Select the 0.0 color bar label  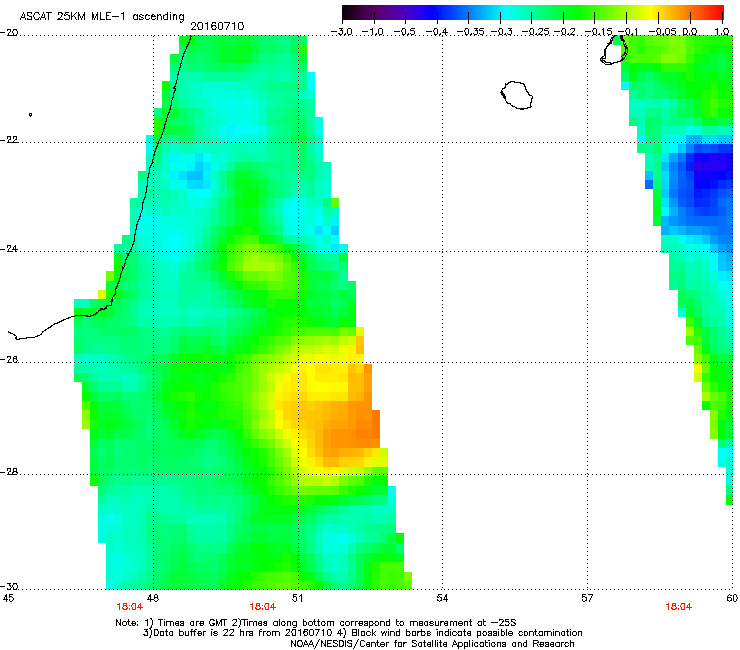(x=690, y=32)
